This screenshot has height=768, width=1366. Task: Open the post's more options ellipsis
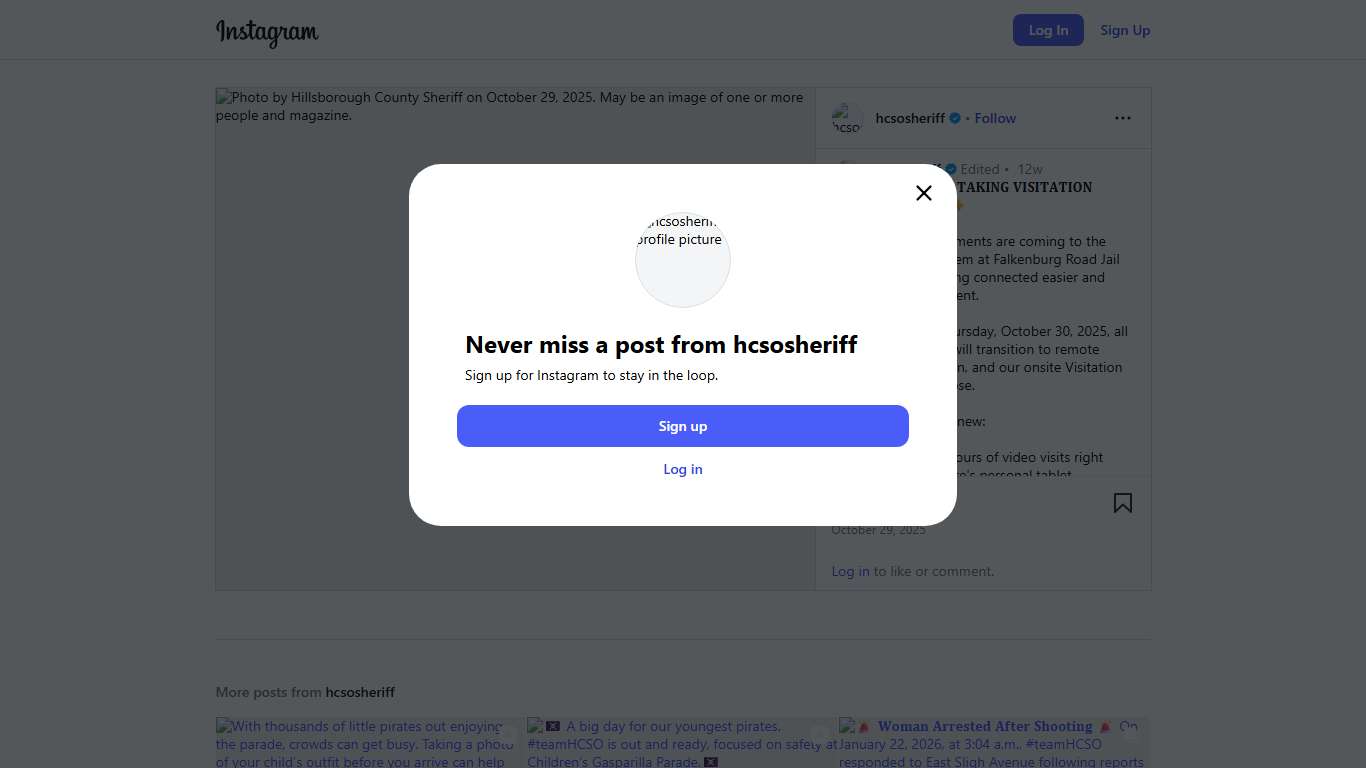(x=1123, y=118)
